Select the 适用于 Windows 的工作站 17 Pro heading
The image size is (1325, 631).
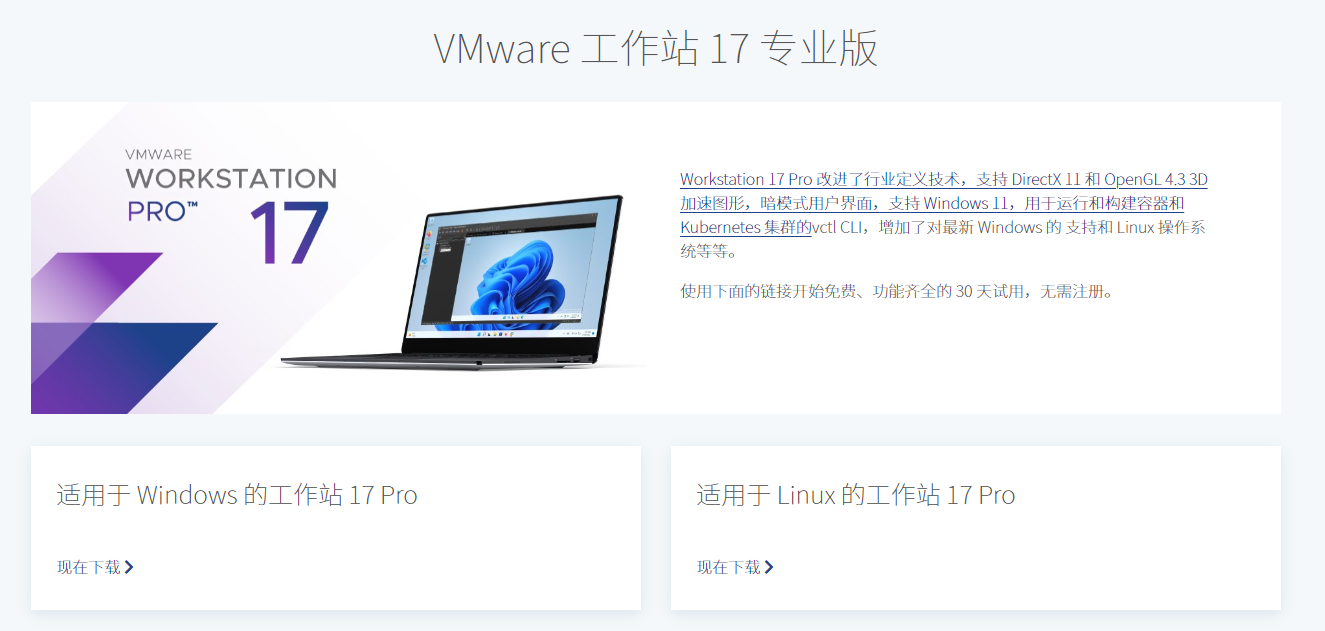pos(237,495)
